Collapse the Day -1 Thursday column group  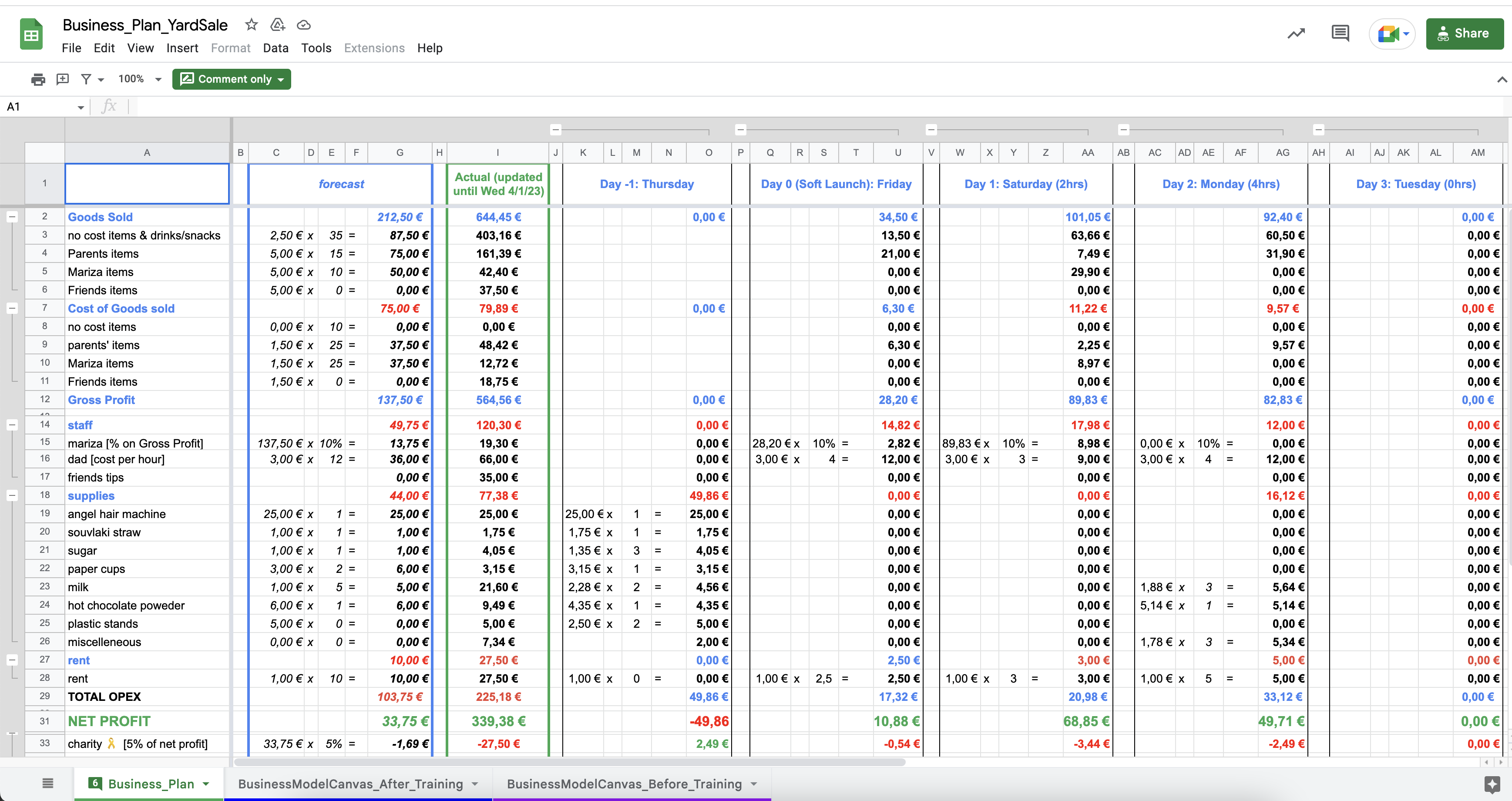click(x=556, y=130)
